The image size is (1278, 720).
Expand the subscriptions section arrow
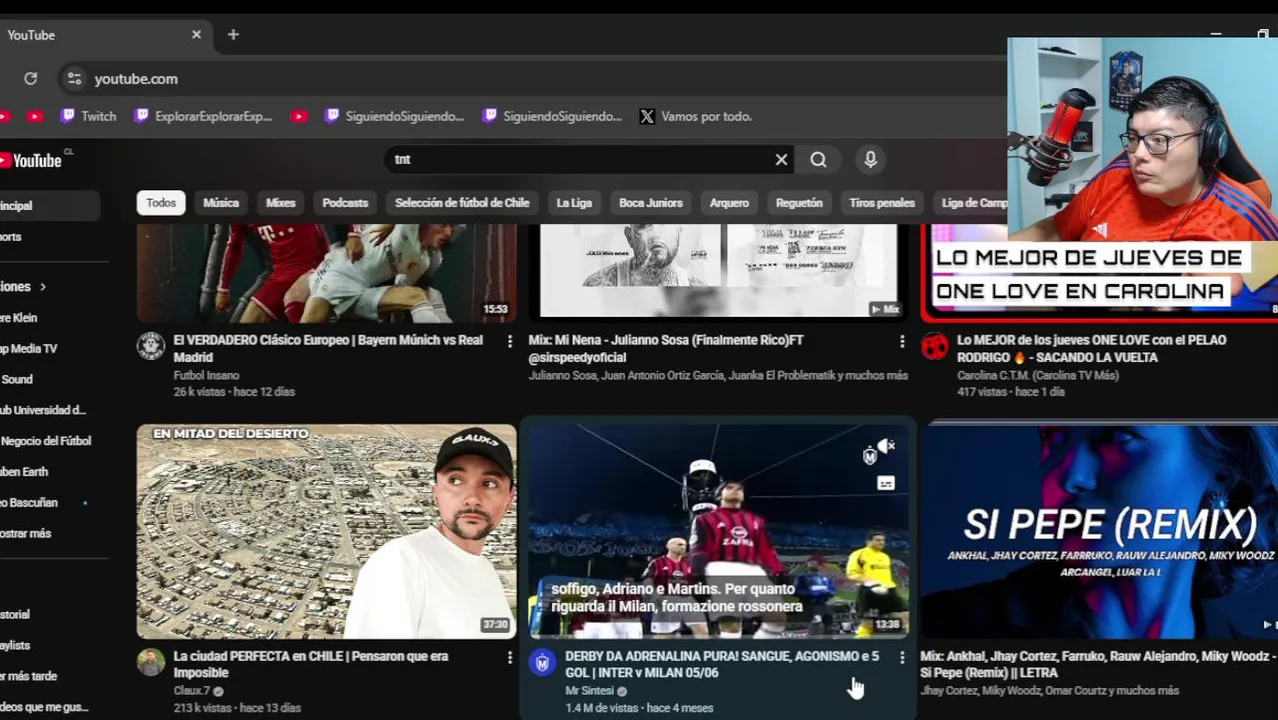tap(42, 286)
